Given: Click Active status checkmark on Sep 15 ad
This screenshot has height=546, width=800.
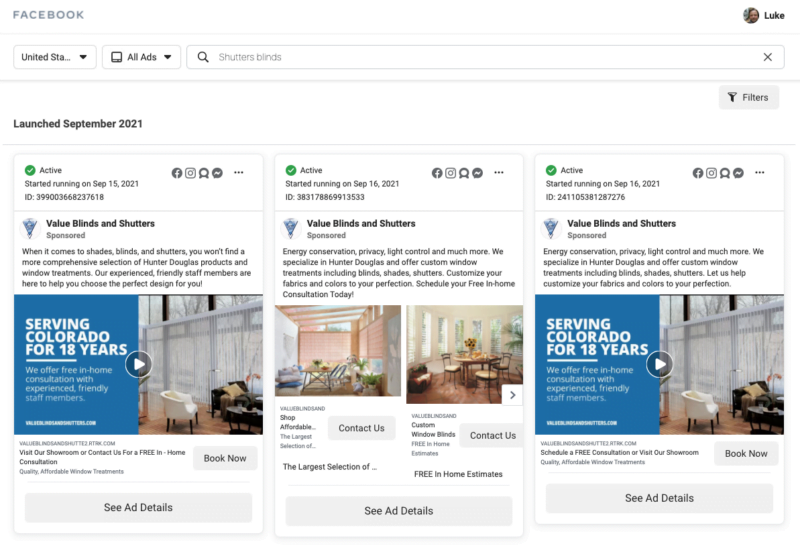Looking at the screenshot, I should tap(30, 170).
